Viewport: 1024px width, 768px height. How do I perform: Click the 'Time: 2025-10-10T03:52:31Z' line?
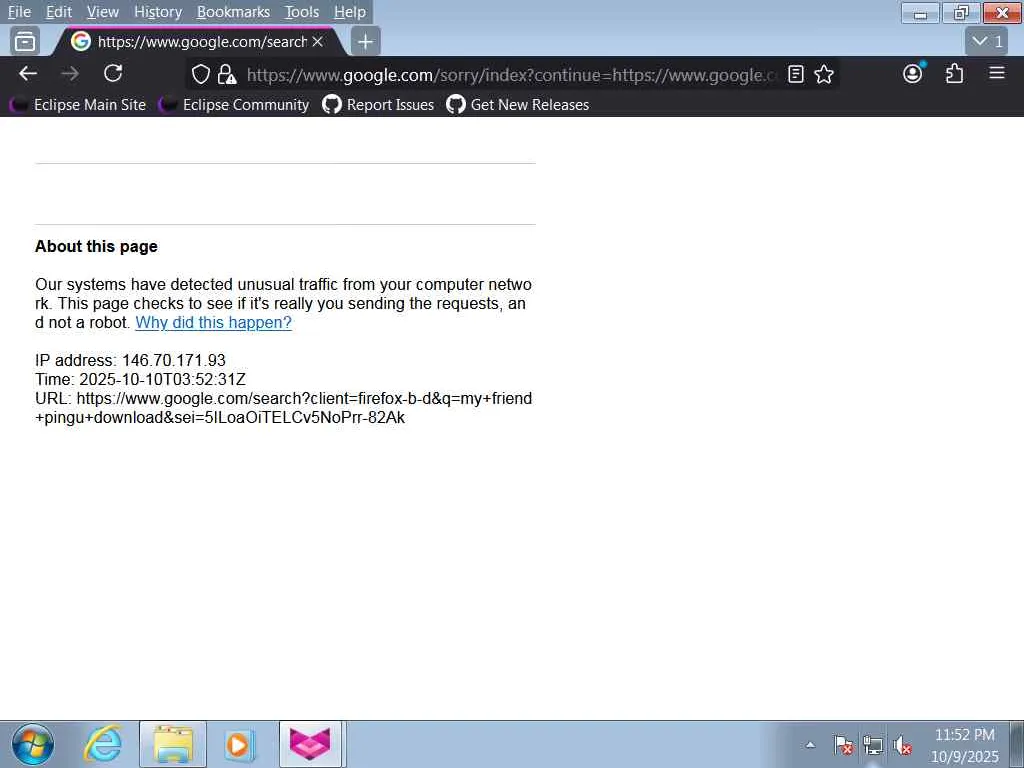(140, 379)
